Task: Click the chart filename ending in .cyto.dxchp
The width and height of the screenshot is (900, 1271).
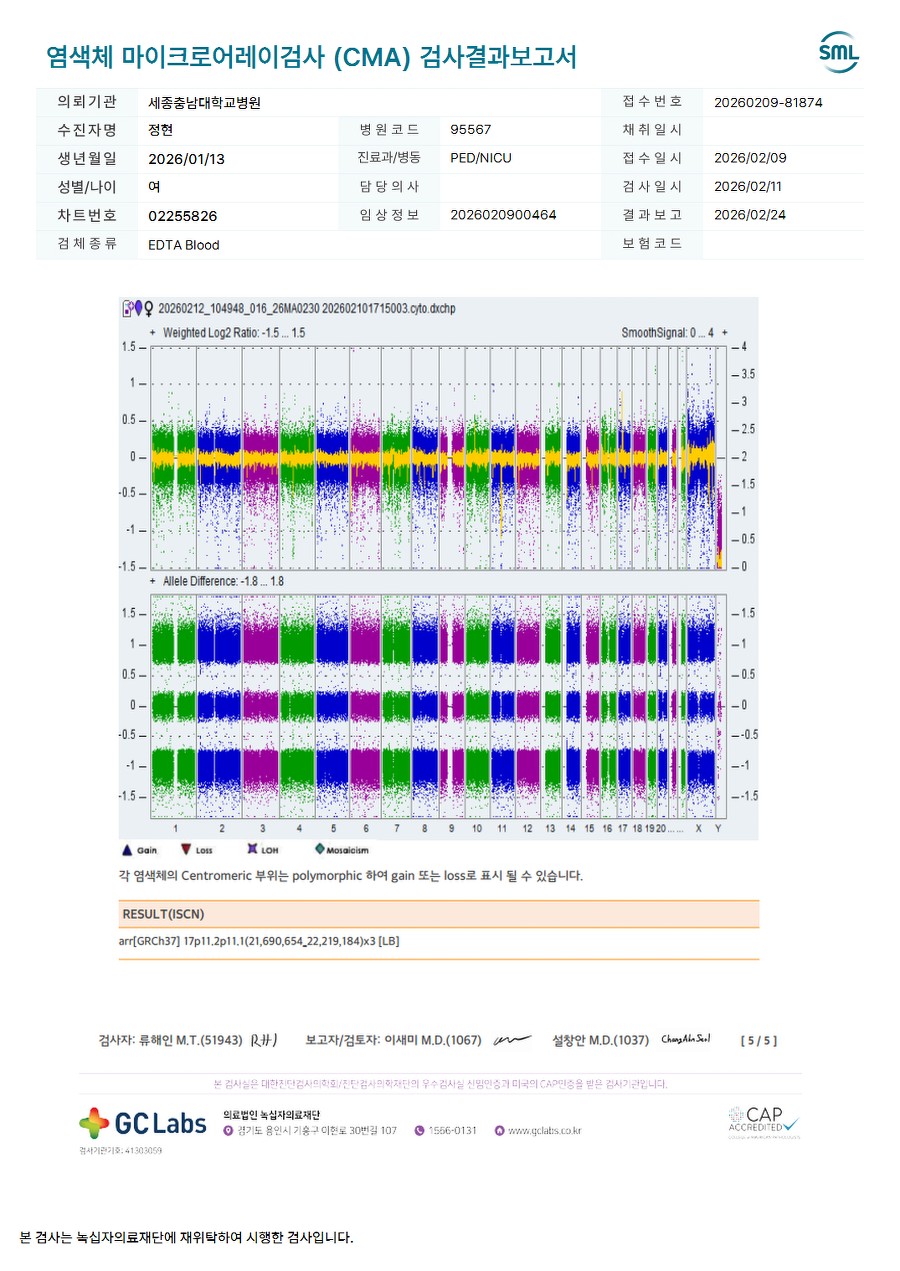Action: coord(307,309)
